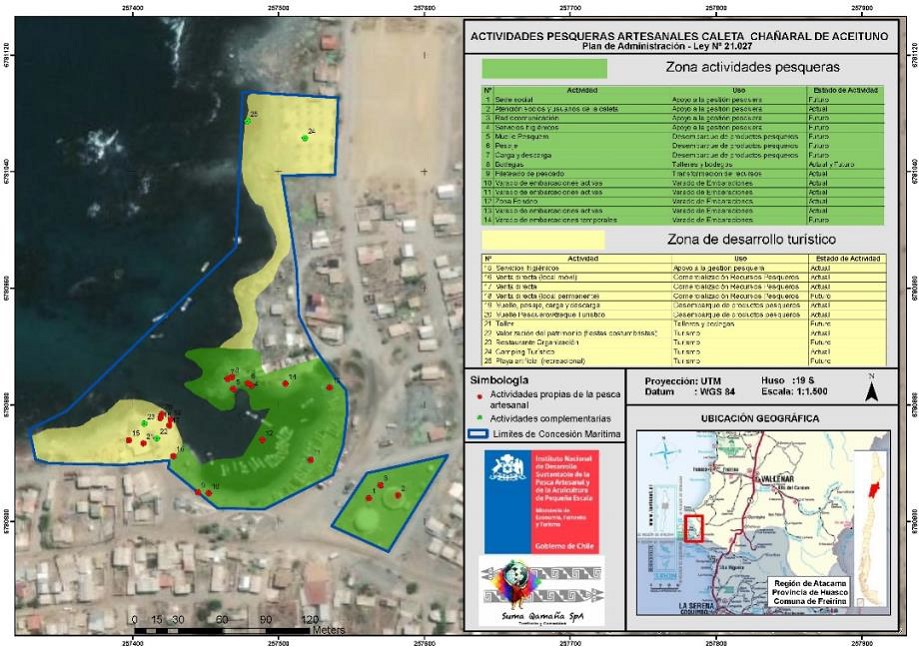Click red map marker number 3

(x=380, y=485)
